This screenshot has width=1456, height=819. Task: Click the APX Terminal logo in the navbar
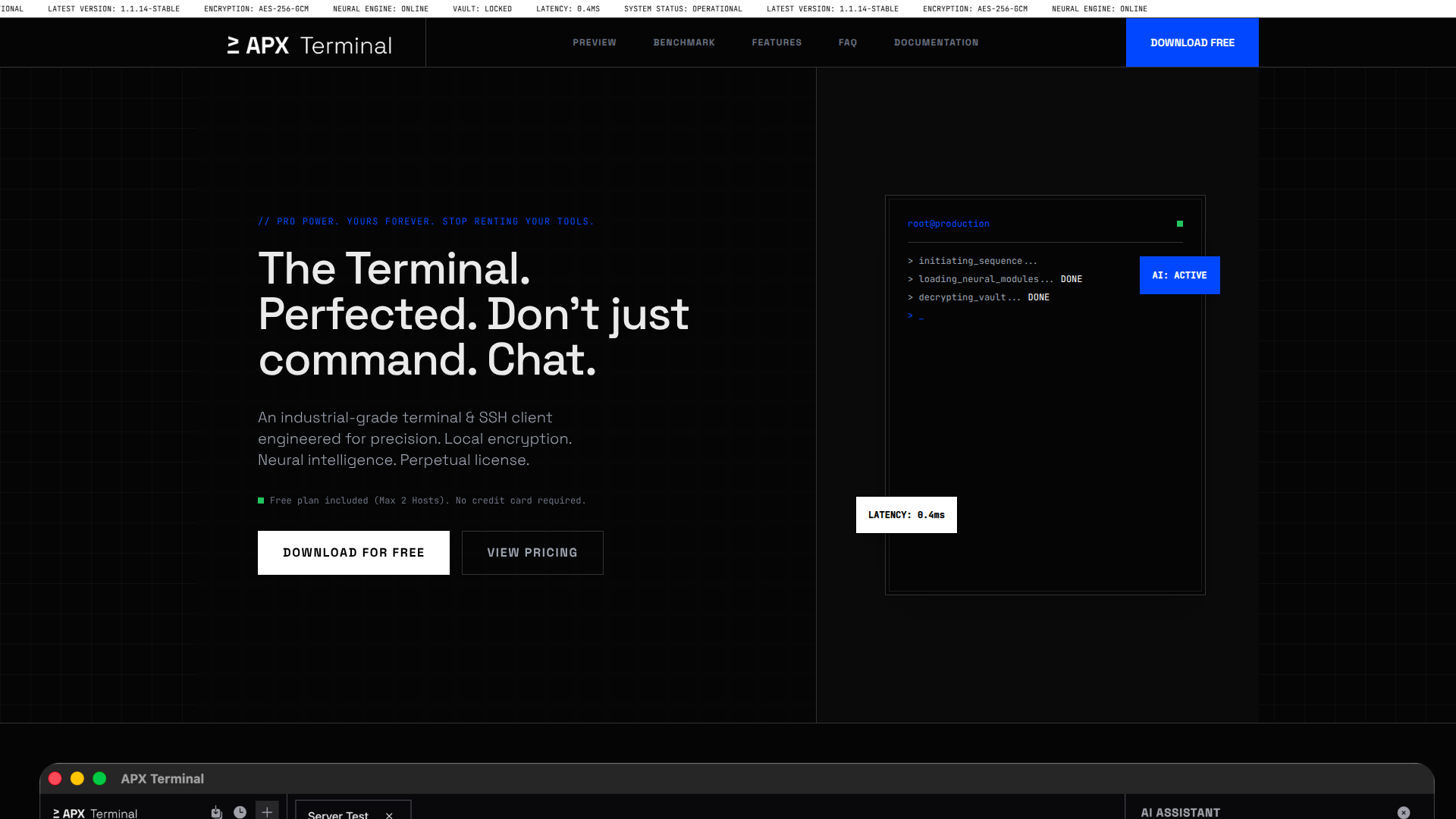pyautogui.click(x=307, y=45)
